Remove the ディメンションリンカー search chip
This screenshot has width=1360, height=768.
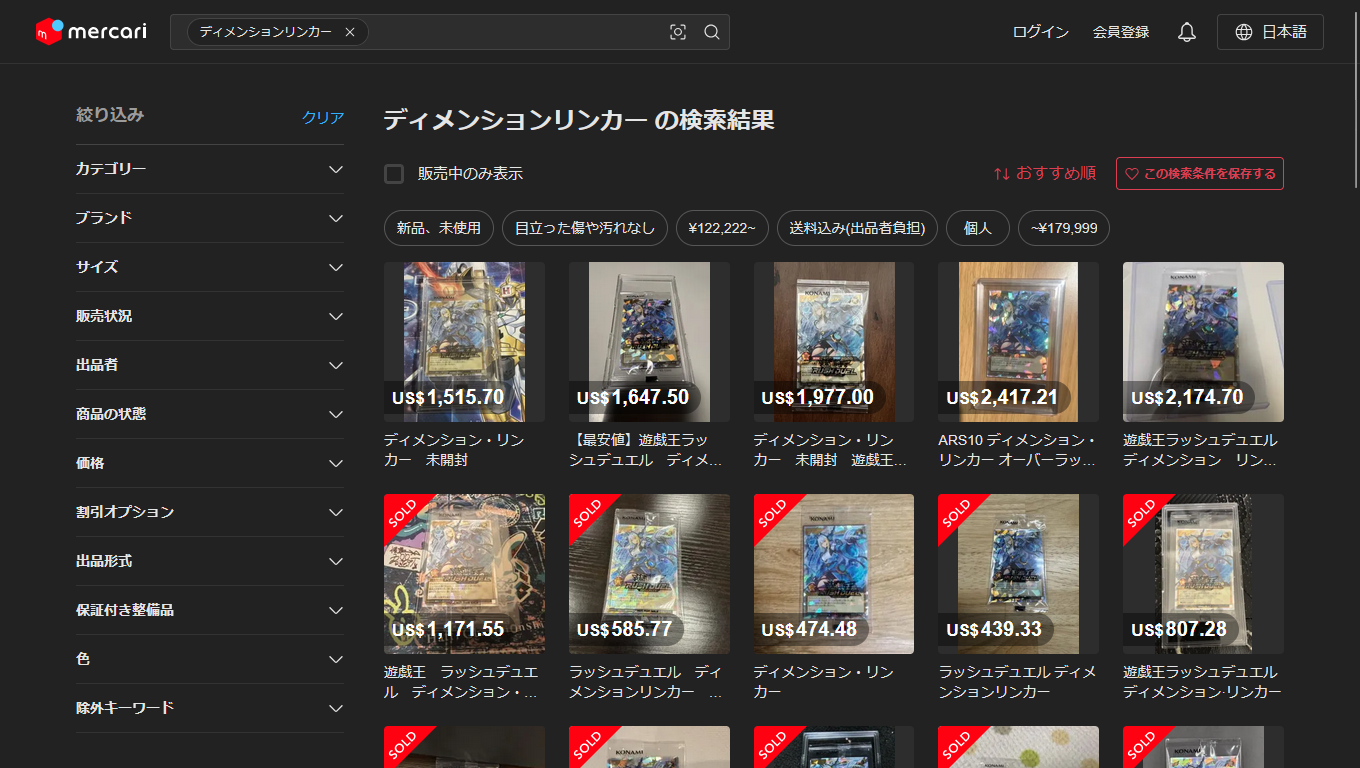[350, 32]
